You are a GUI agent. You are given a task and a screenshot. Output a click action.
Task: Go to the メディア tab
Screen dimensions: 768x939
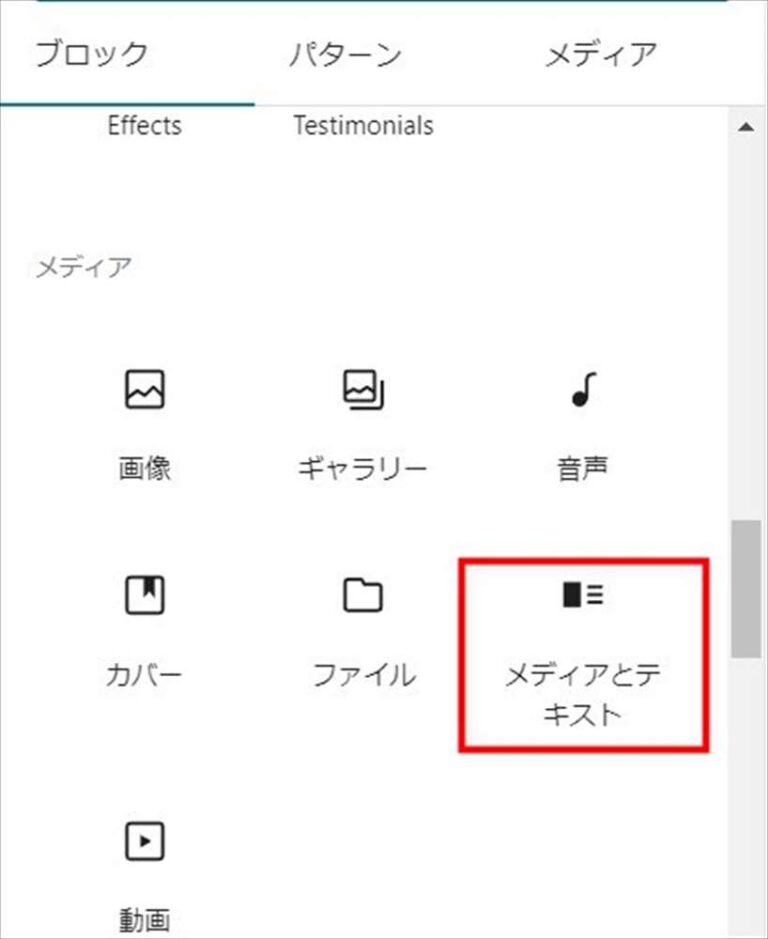(600, 54)
